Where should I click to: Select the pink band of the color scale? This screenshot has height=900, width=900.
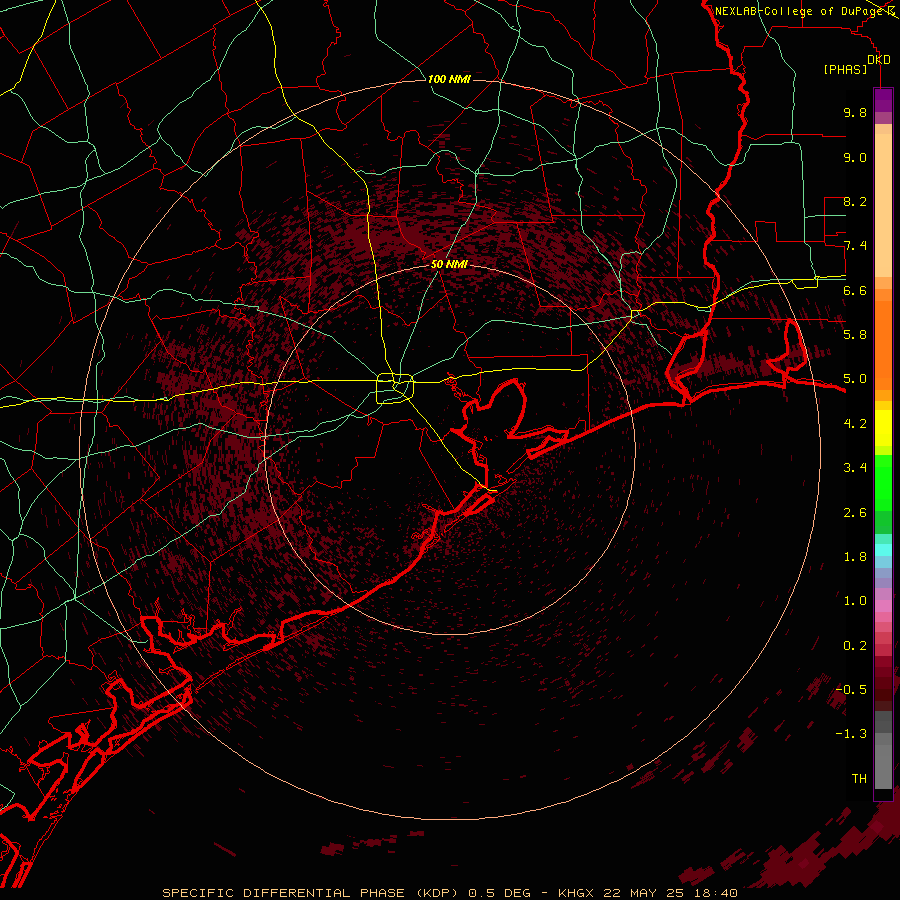883,606
